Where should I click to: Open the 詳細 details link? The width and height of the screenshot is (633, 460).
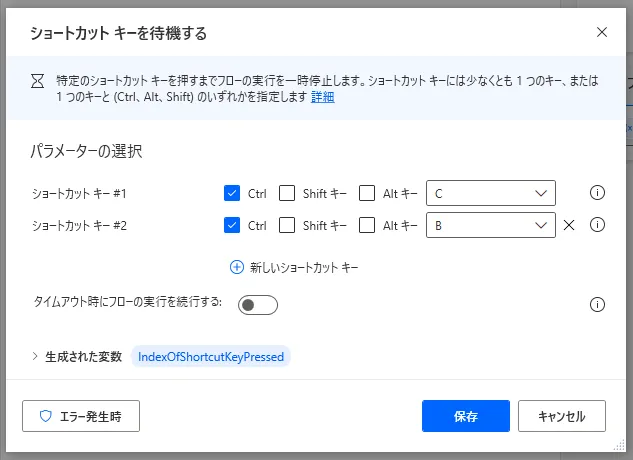pyautogui.click(x=322, y=97)
